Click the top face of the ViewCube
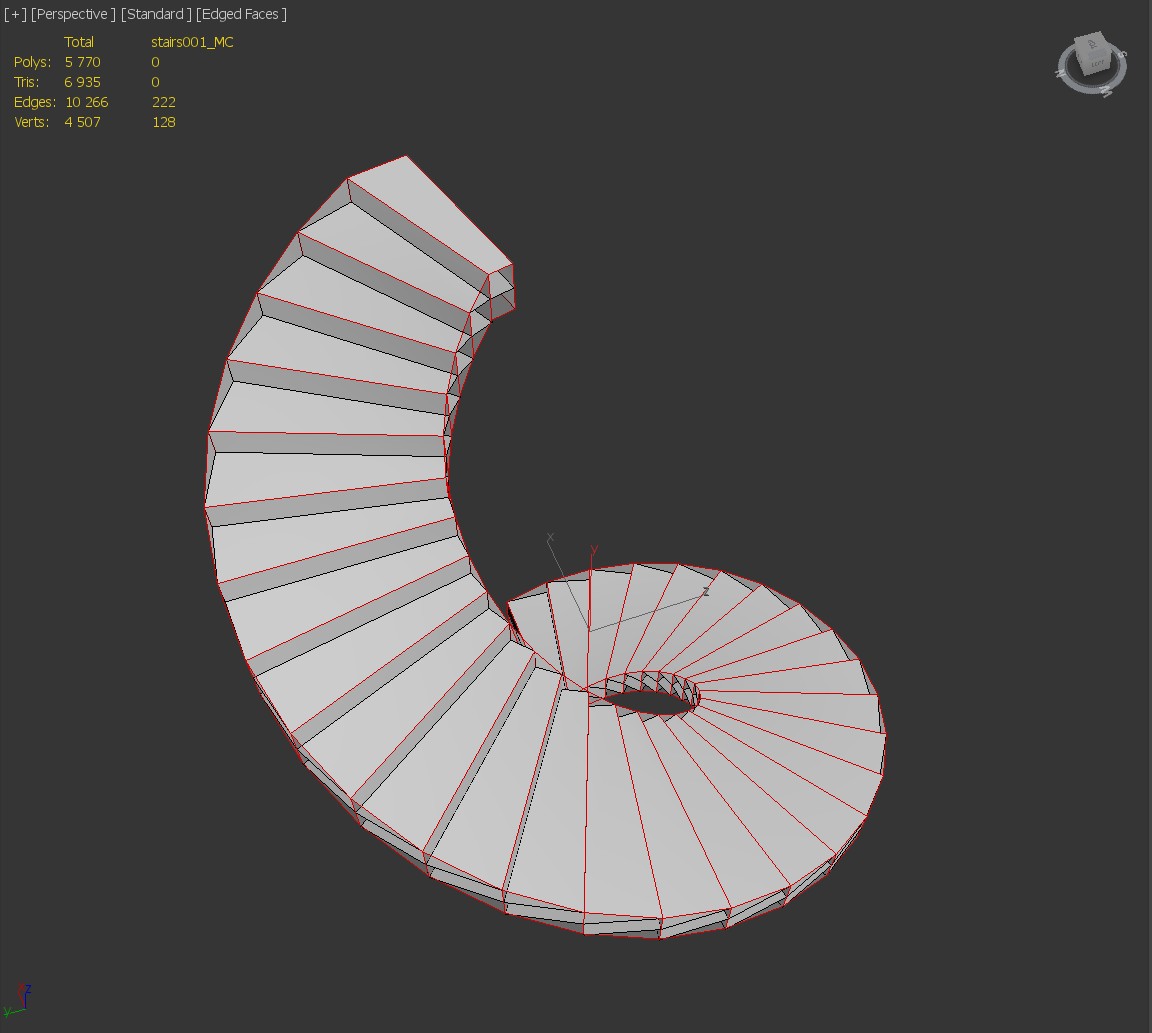 1090,44
